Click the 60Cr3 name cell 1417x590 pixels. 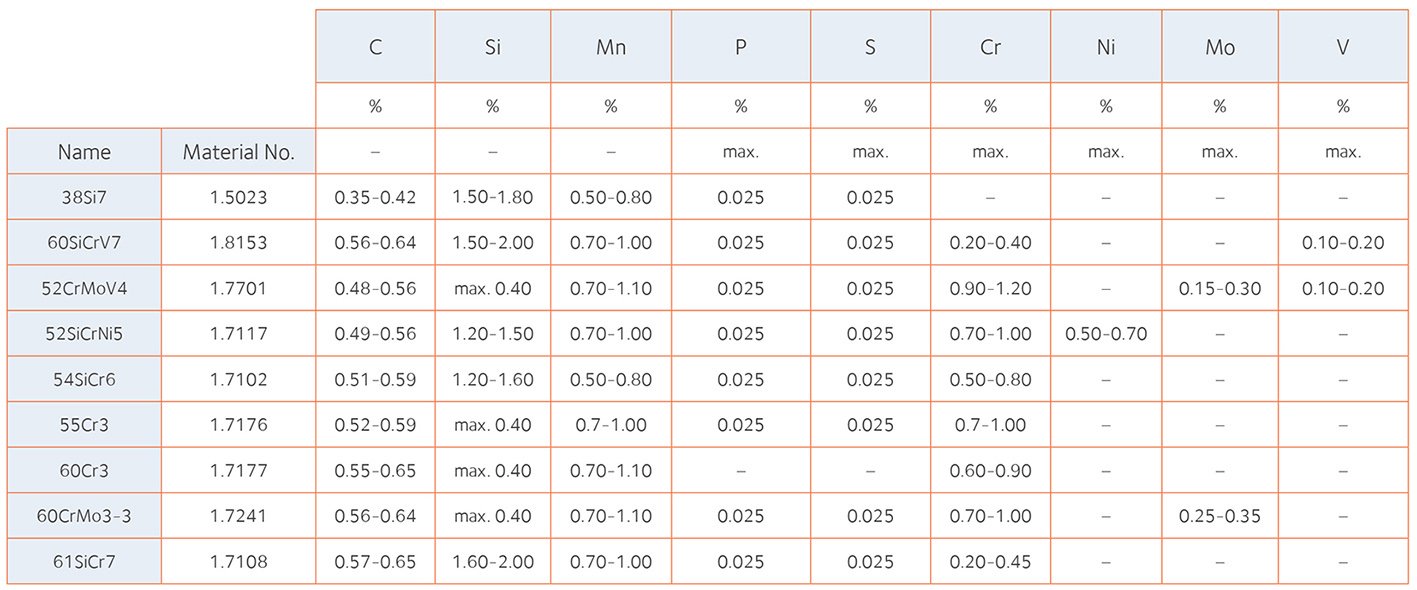84,471
